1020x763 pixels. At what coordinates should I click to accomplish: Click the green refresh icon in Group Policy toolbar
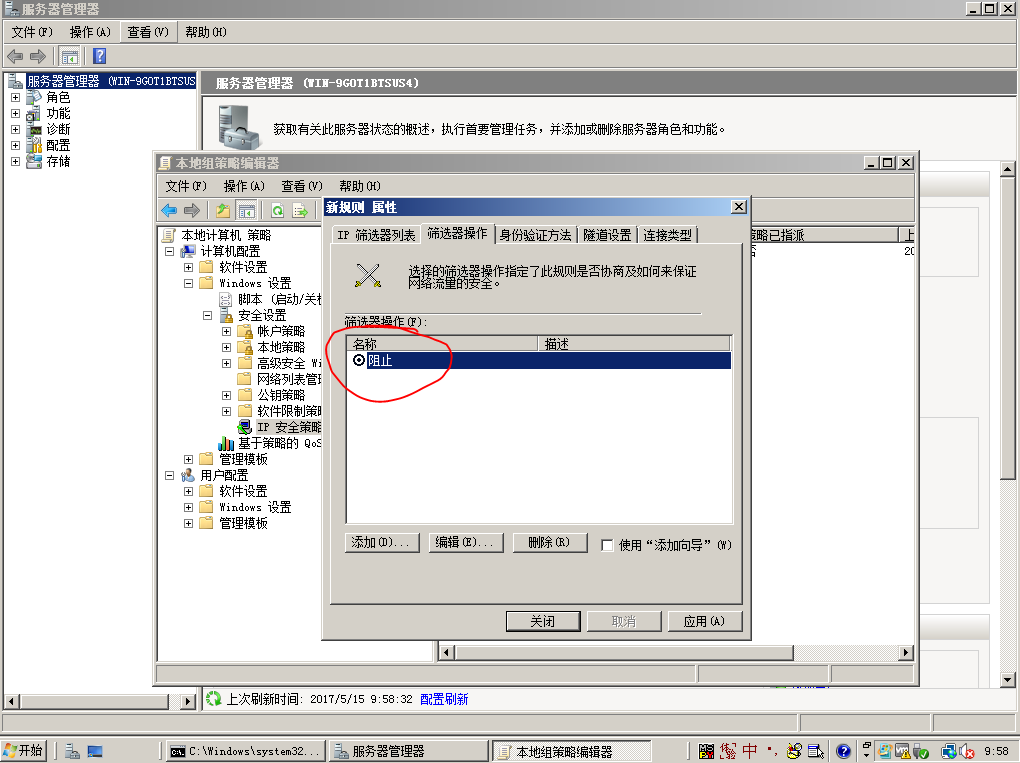(x=276, y=210)
